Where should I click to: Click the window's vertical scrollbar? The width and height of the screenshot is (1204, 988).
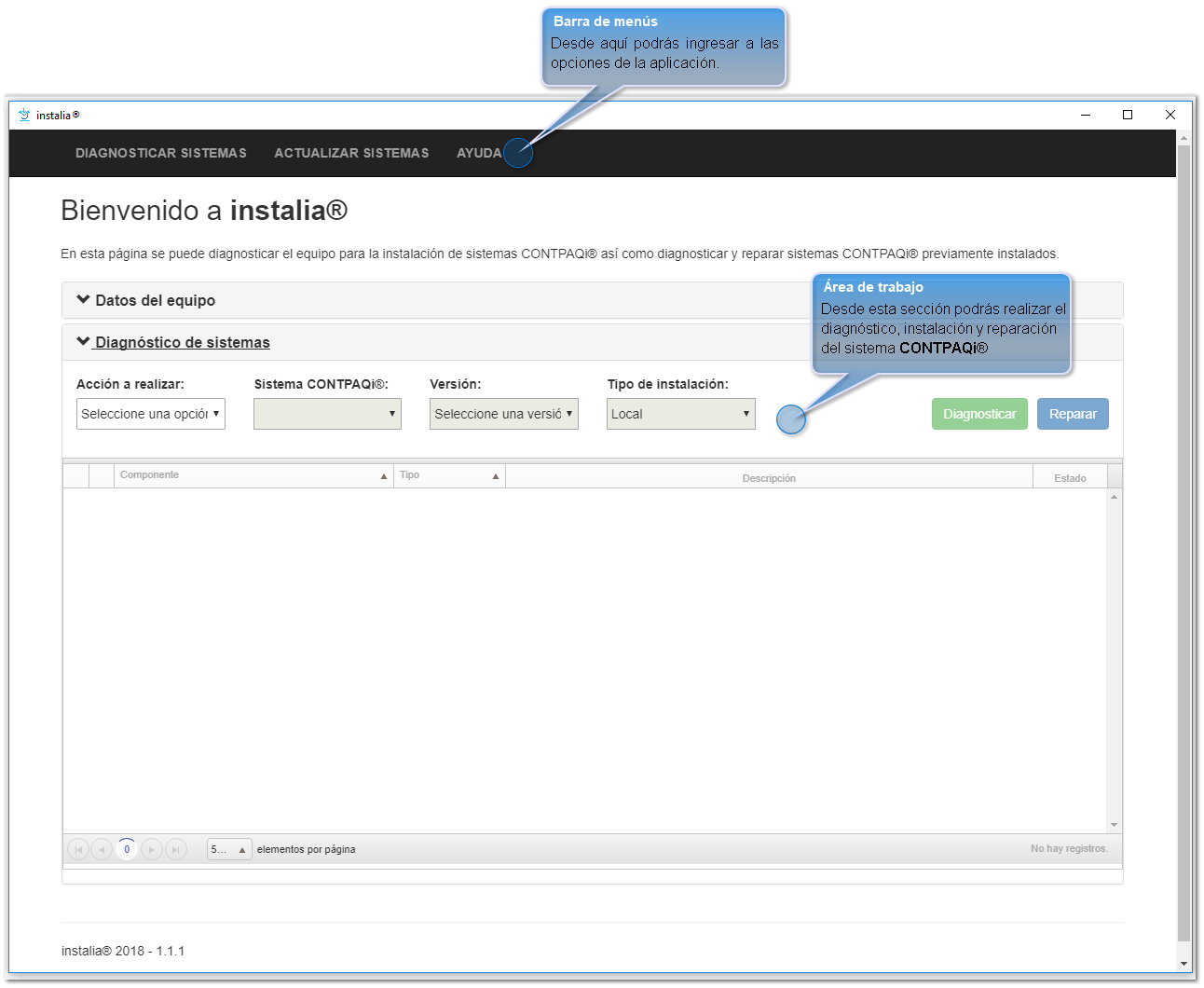click(1184, 542)
